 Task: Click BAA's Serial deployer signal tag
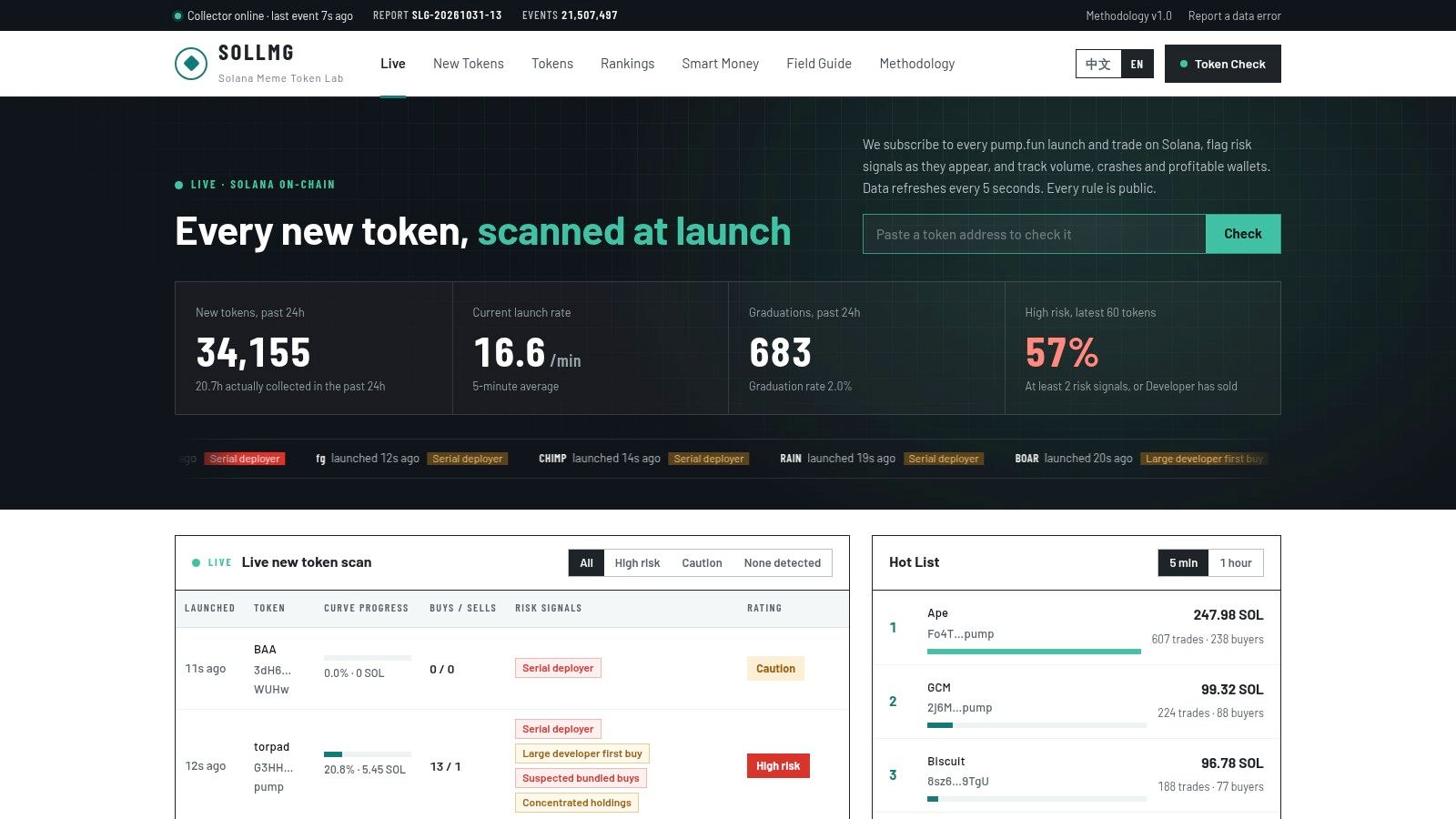coord(558,668)
